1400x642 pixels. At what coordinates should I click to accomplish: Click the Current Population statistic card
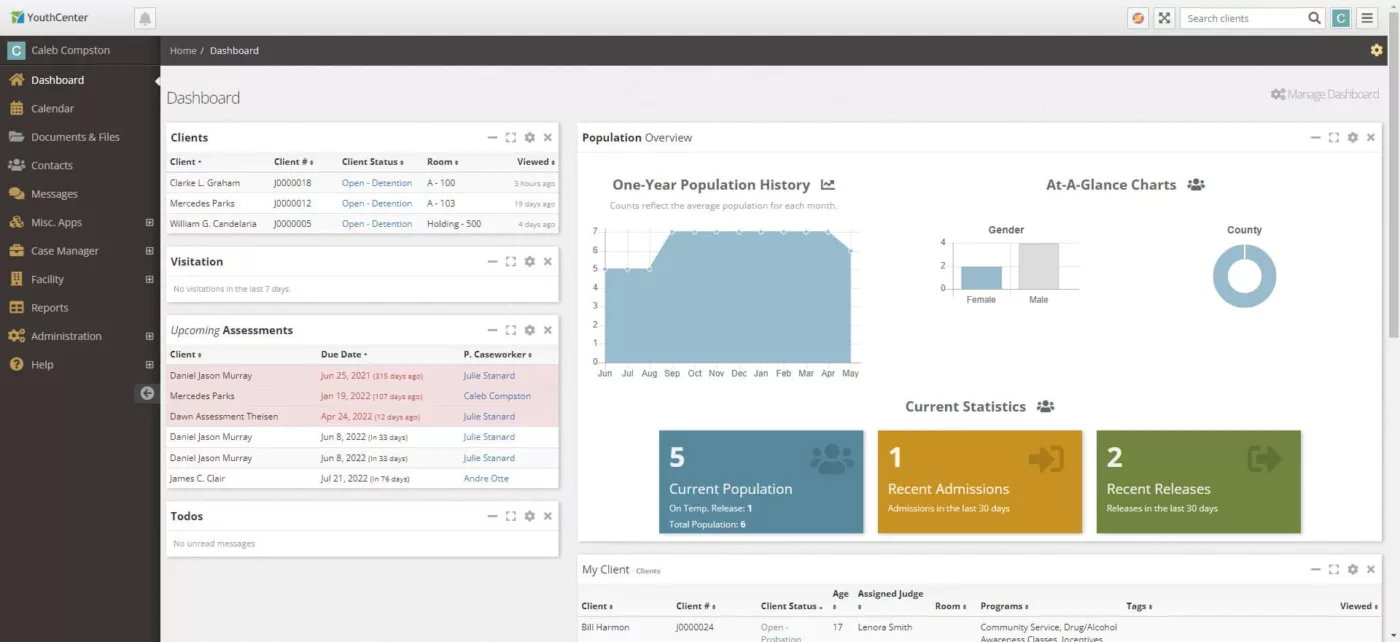pyautogui.click(x=761, y=482)
